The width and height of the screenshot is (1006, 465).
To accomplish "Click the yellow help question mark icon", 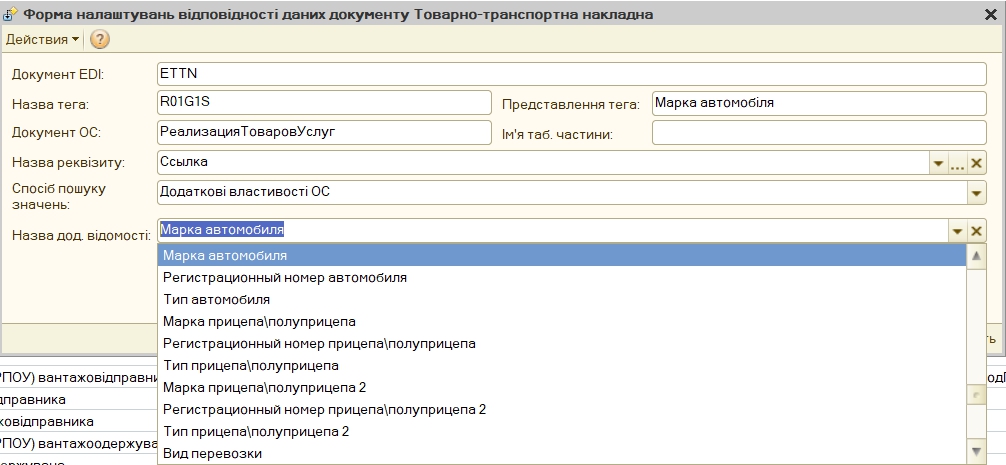I will [x=99, y=40].
